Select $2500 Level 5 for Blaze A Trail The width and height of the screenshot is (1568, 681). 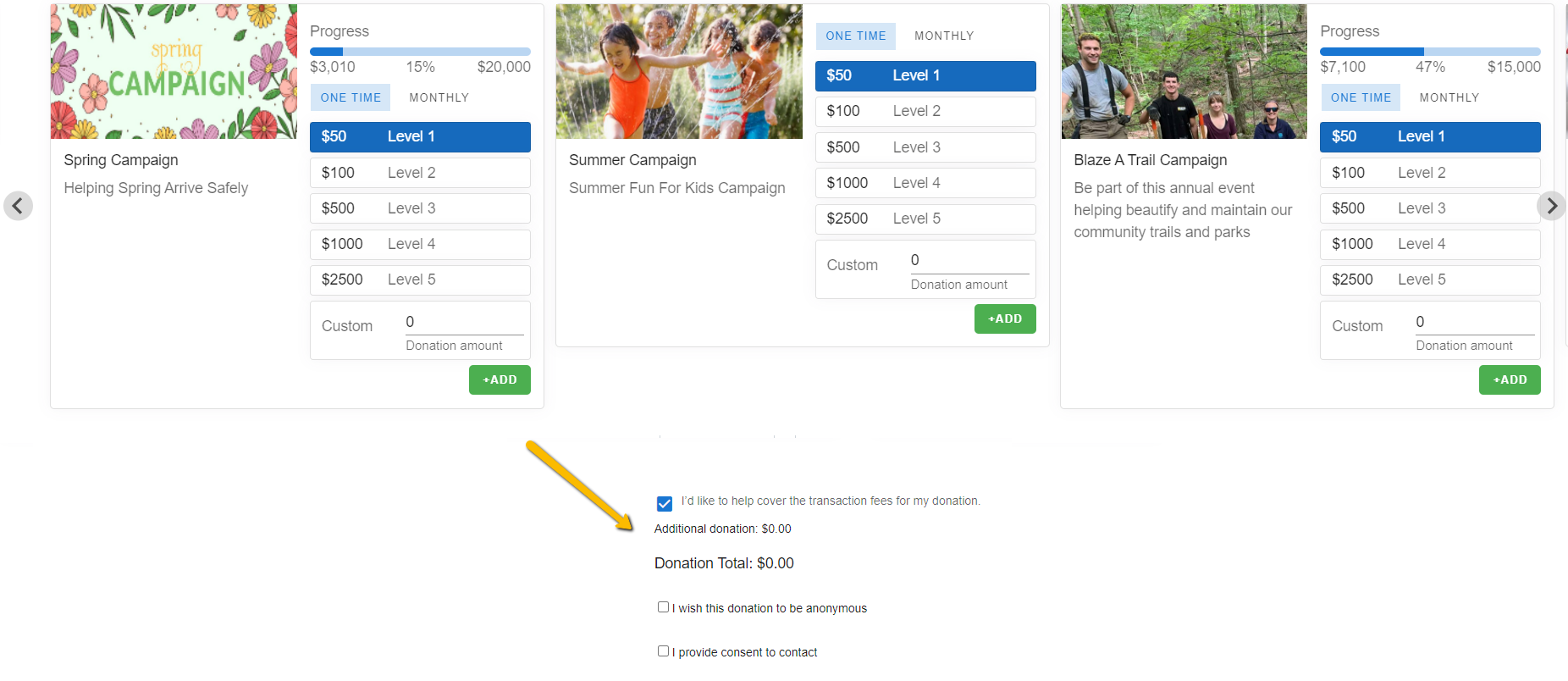click(x=1430, y=280)
